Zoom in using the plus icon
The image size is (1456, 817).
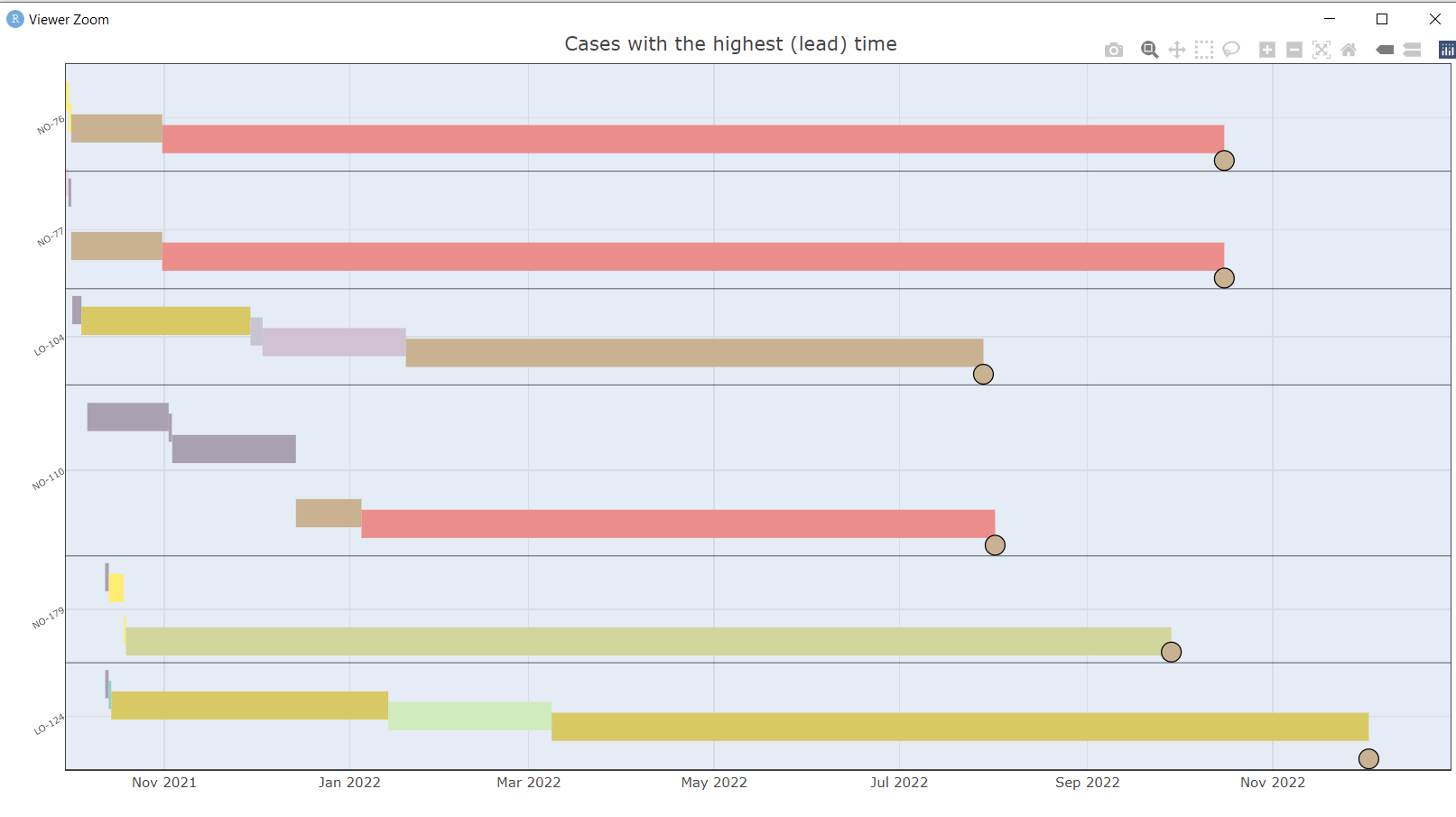coord(1266,50)
